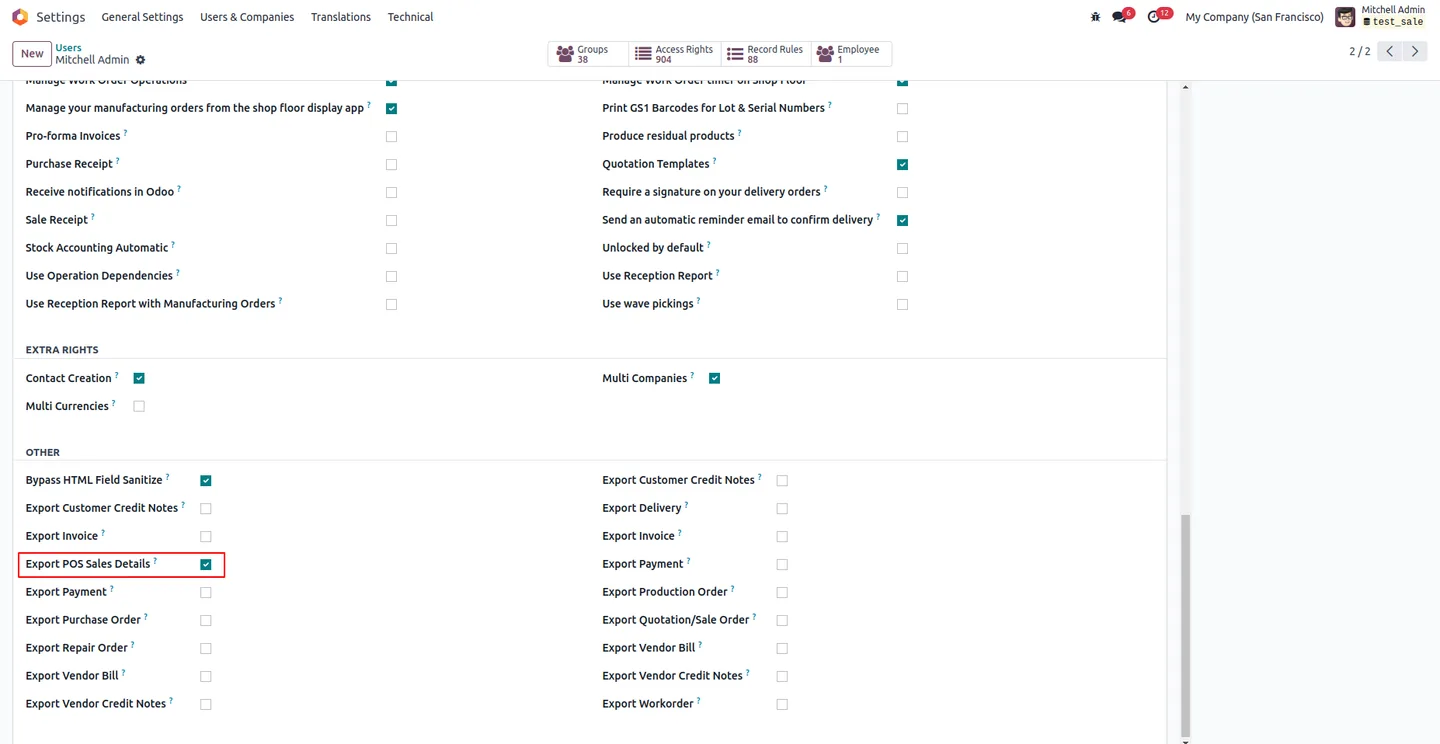Toggle Contact Creation checkbox

(139, 379)
